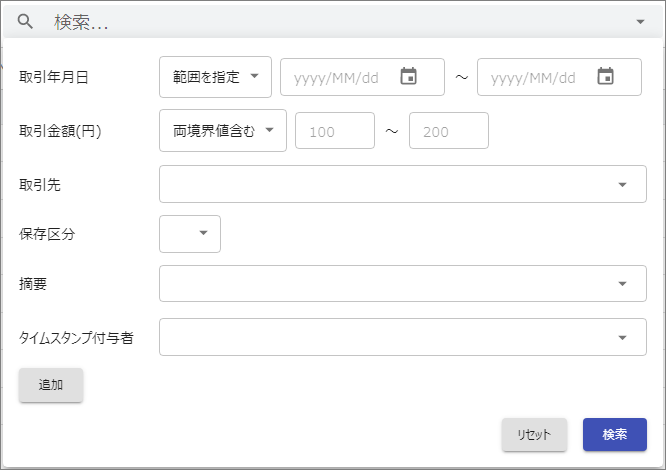Open the 保存区分 dropdown
Viewport: 666px width, 470px height.
click(x=190, y=234)
